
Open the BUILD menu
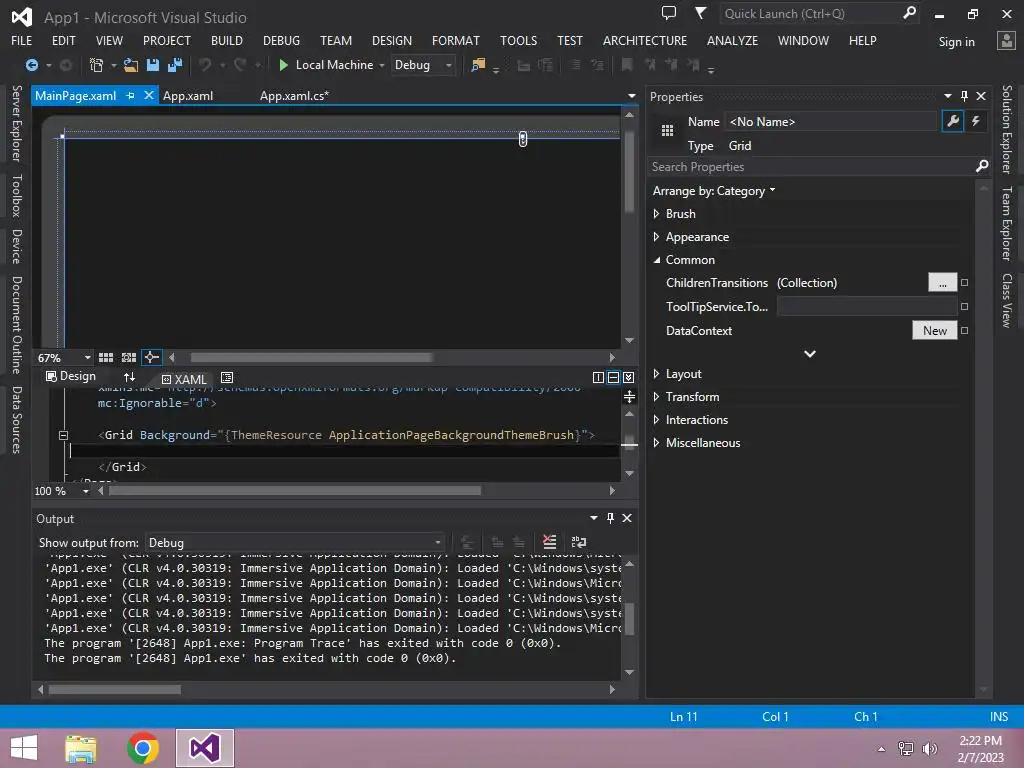(x=227, y=40)
